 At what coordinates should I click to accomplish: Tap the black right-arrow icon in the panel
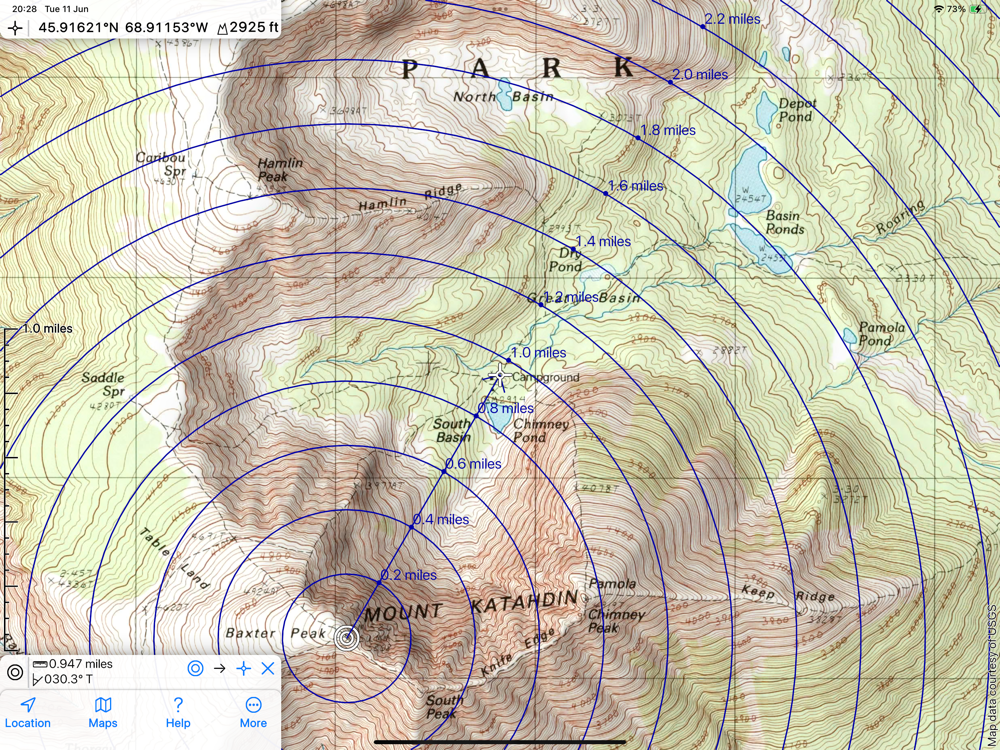[220, 668]
